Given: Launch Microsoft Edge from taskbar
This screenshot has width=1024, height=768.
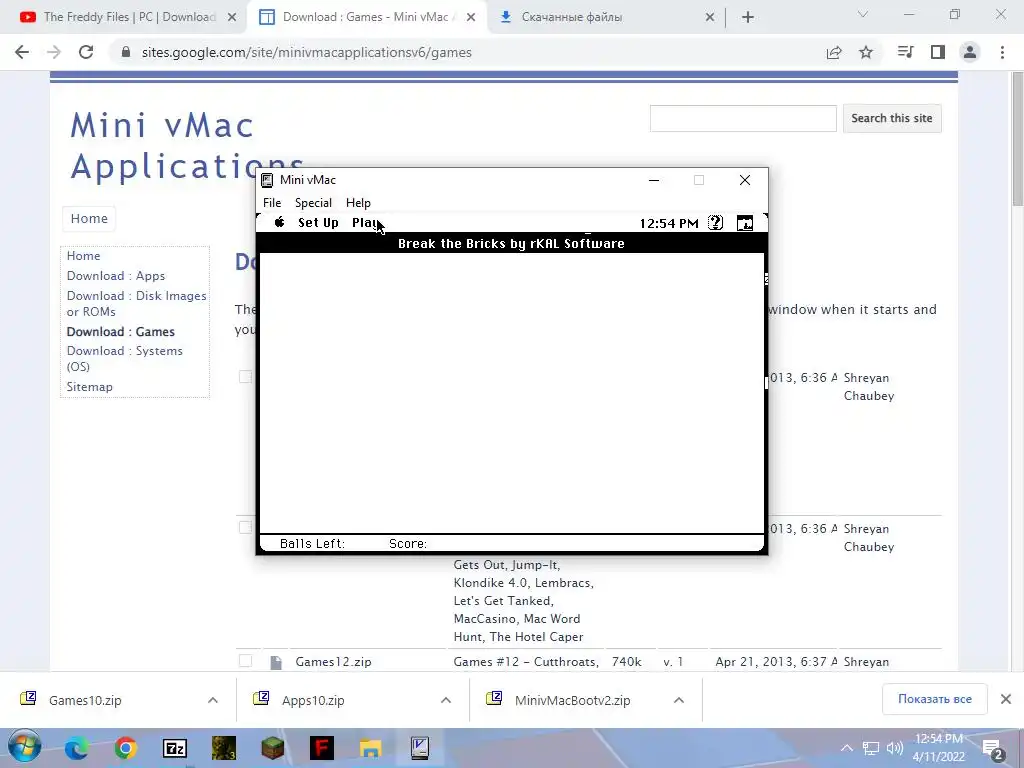Looking at the screenshot, I should pyautogui.click(x=76, y=748).
